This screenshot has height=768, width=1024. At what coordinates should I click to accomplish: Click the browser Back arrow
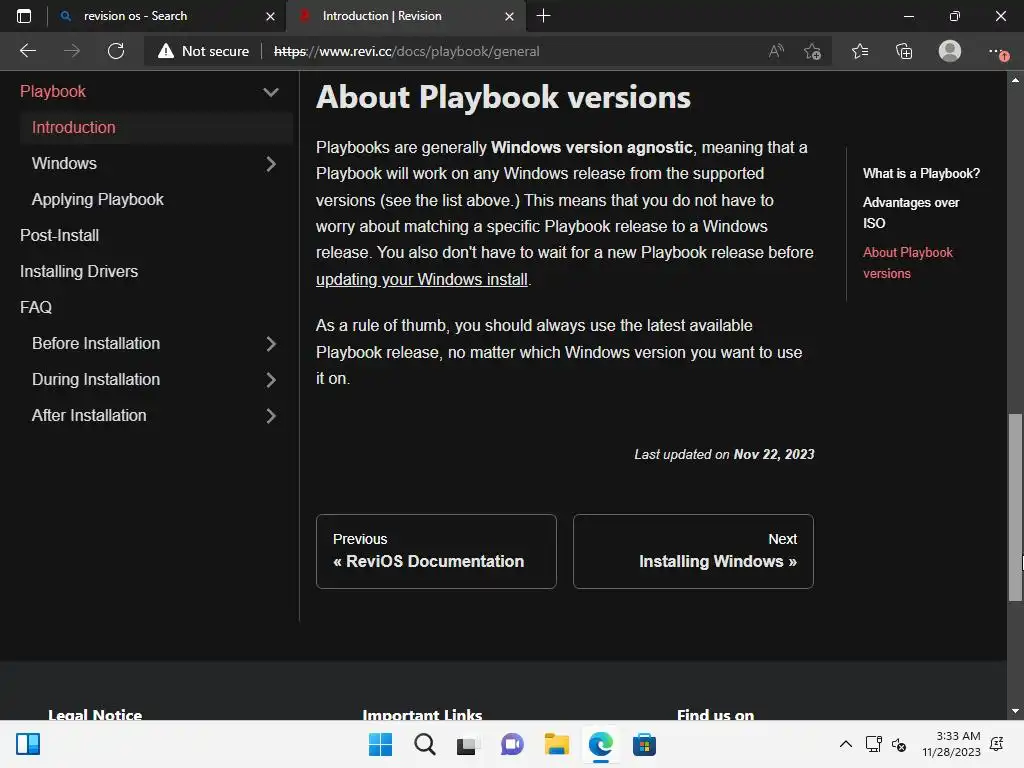click(x=28, y=51)
